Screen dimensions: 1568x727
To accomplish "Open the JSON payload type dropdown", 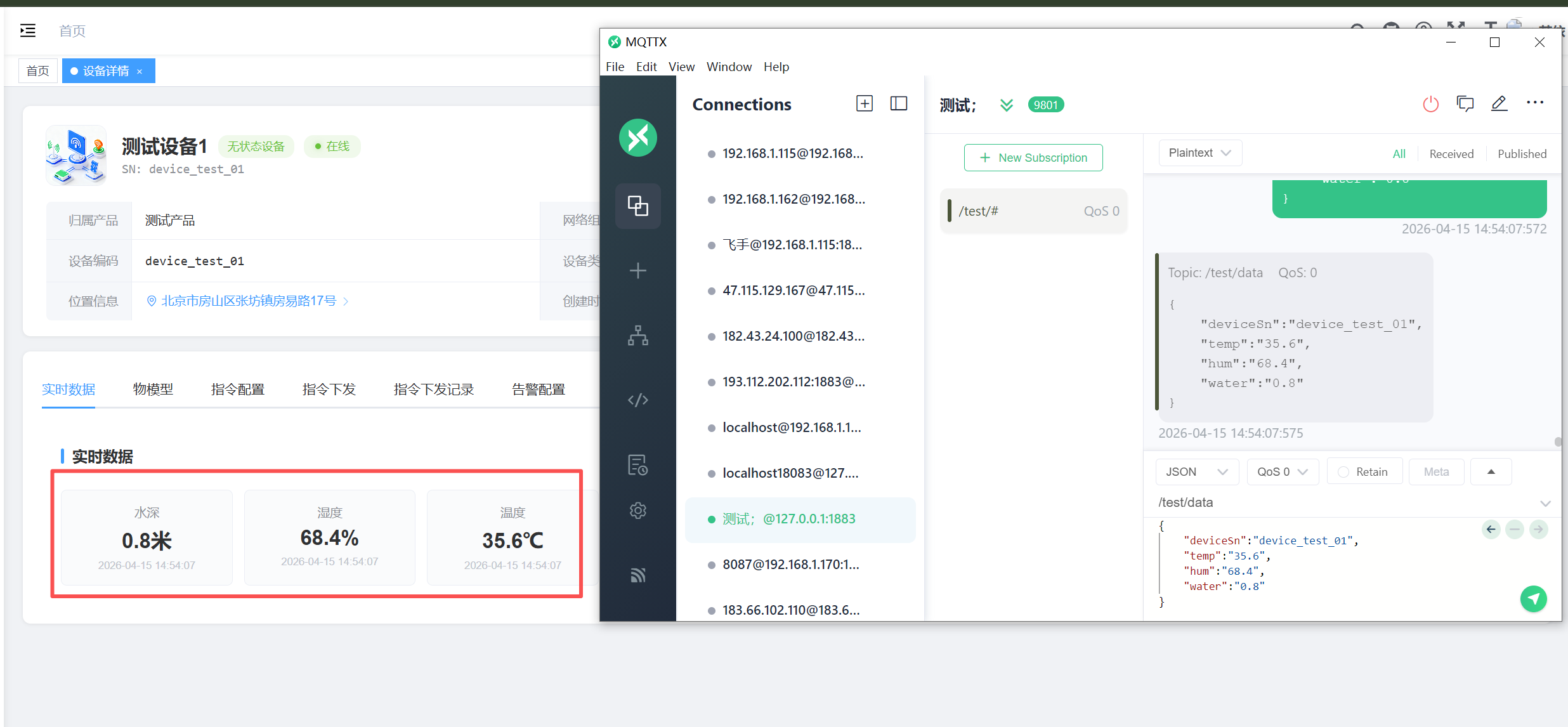I will [1196, 472].
